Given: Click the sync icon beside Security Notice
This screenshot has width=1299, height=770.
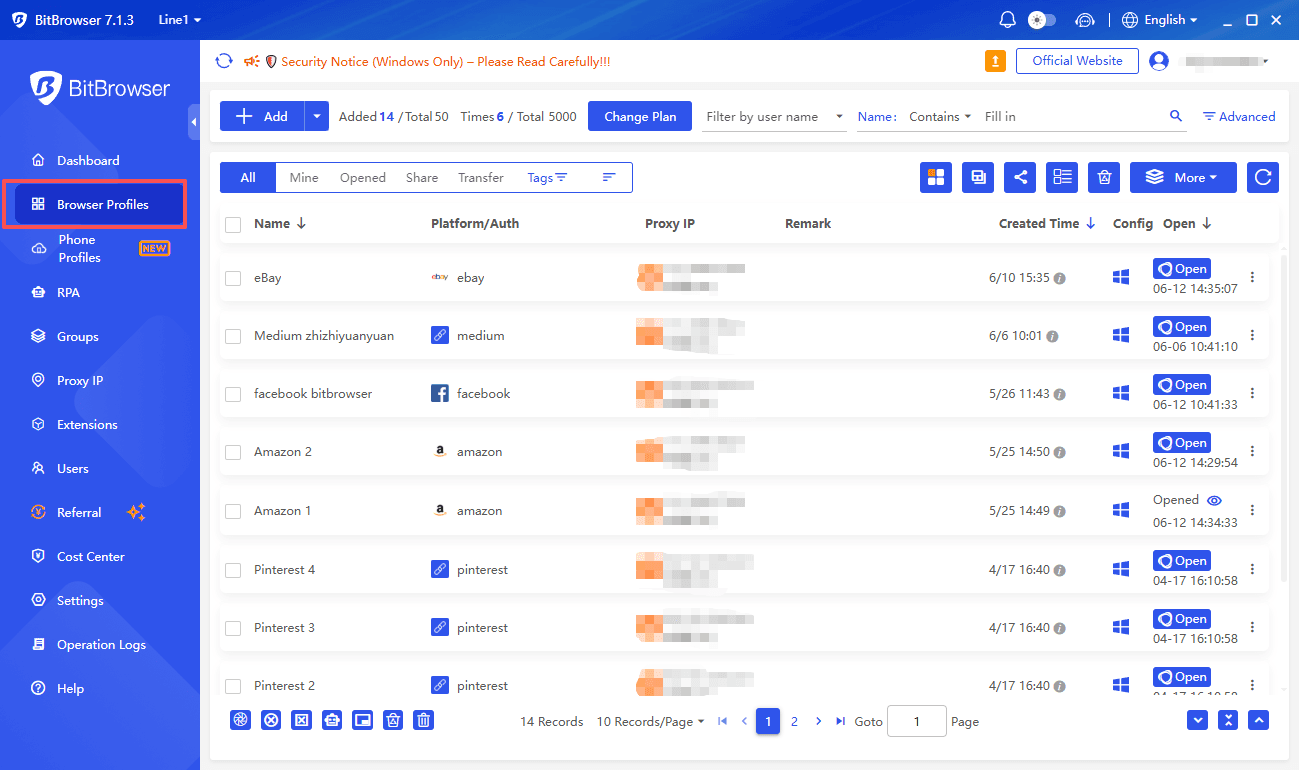Looking at the screenshot, I should [224, 61].
